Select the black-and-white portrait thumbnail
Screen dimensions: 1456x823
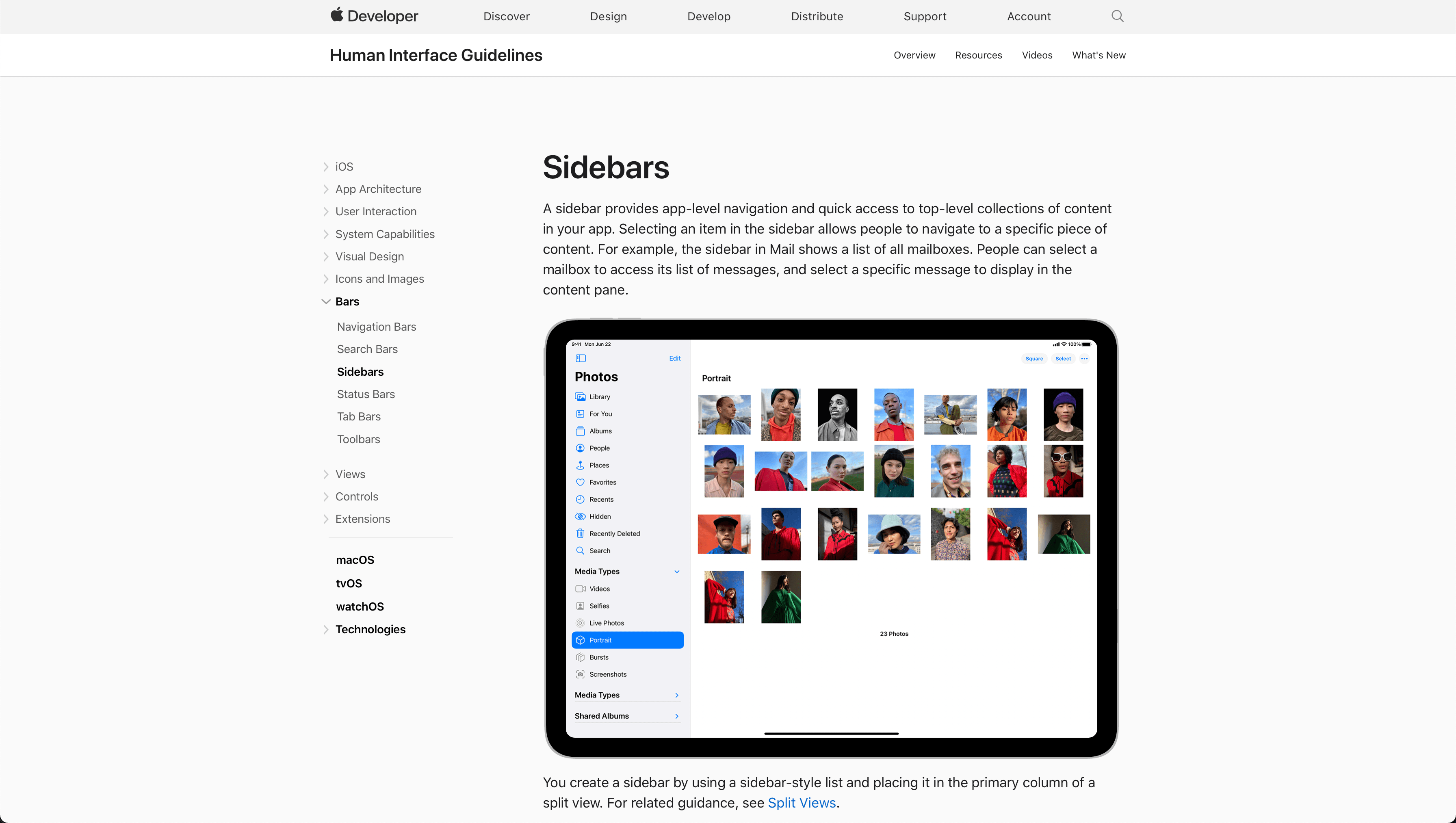click(837, 414)
